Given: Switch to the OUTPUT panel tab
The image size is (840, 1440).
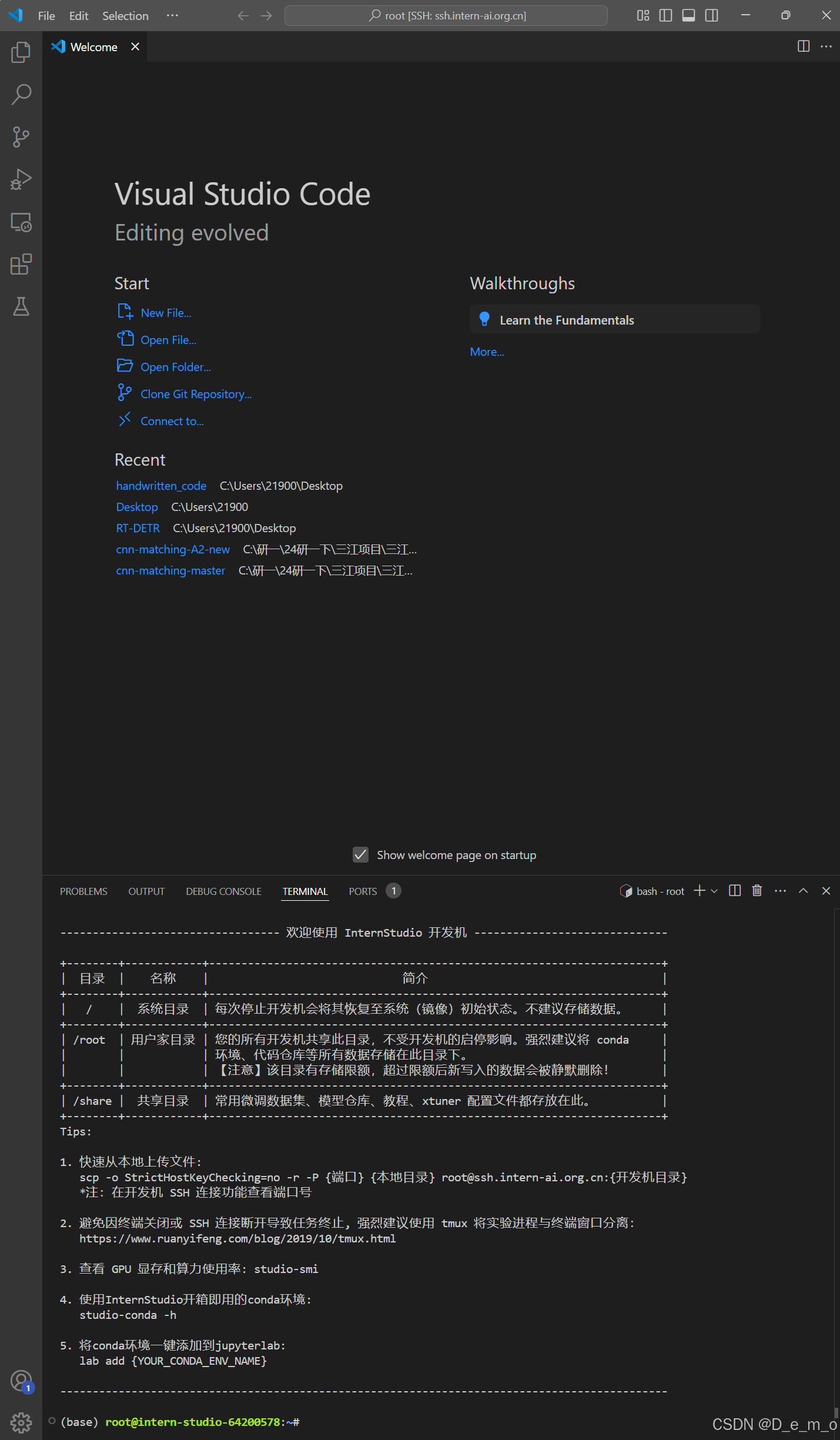Looking at the screenshot, I should tap(146, 891).
